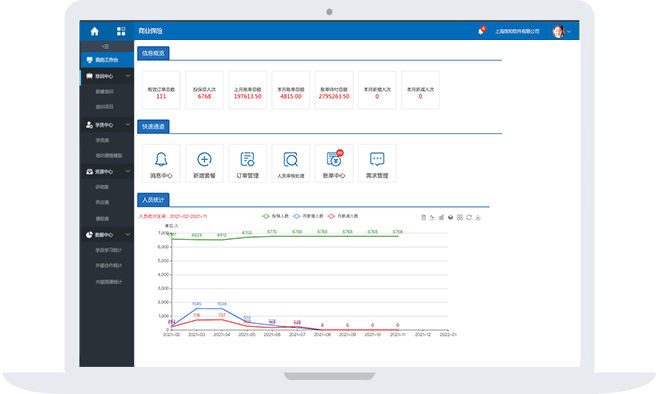Collapse the 培训中心 sidebar section chevron
This screenshot has height=394, width=660.
pos(128,76)
